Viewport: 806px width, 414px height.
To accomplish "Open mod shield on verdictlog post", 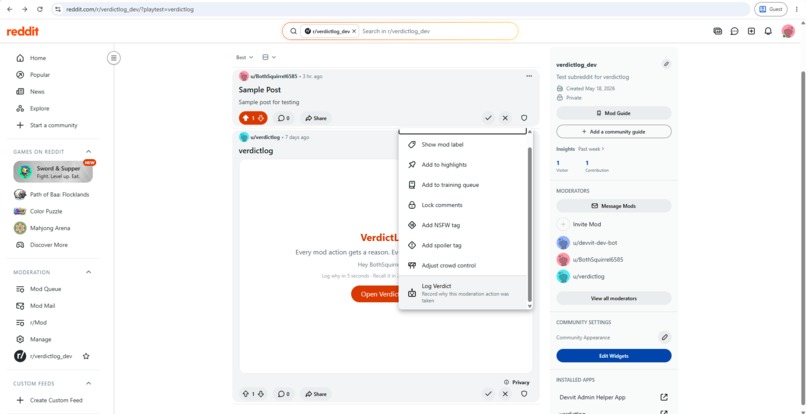I will click(x=524, y=394).
